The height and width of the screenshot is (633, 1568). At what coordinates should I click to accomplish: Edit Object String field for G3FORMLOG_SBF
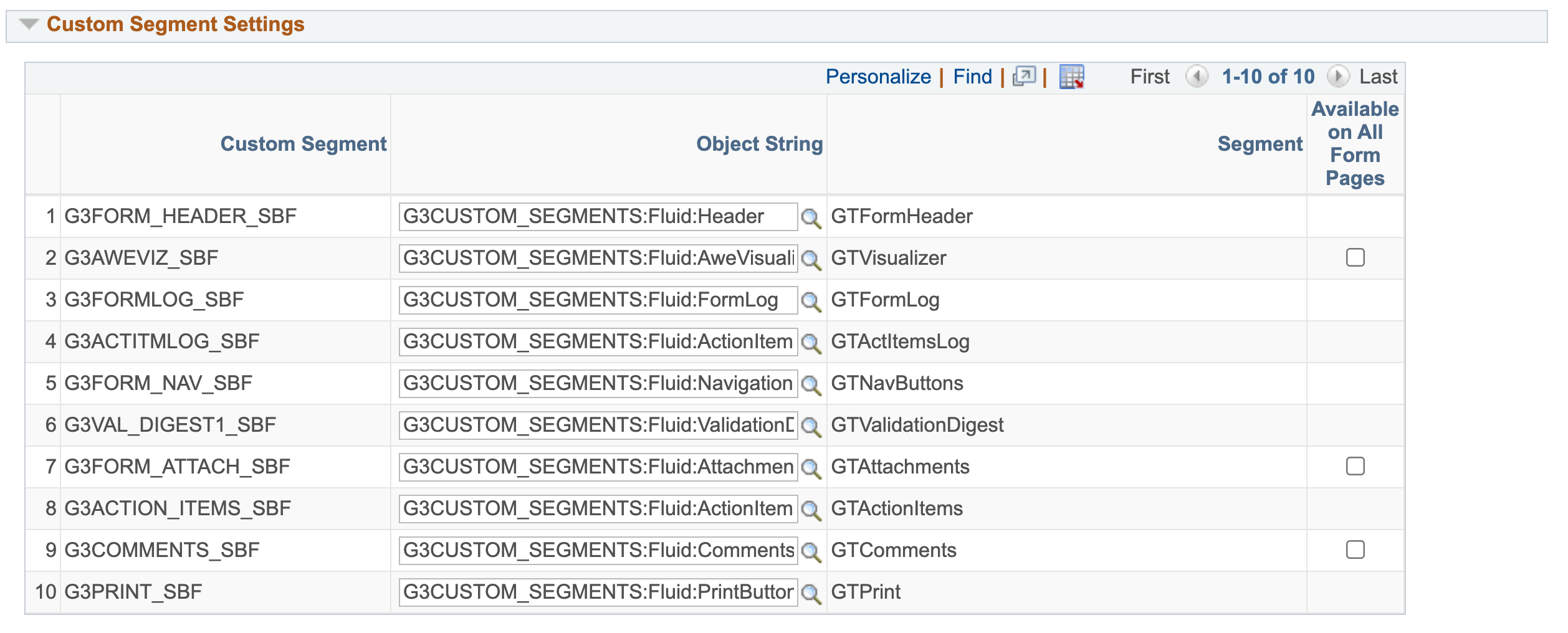tap(598, 300)
